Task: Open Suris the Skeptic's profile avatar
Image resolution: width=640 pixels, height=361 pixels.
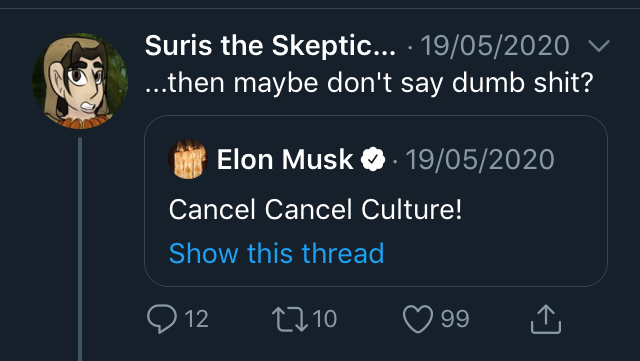Action: pos(80,81)
